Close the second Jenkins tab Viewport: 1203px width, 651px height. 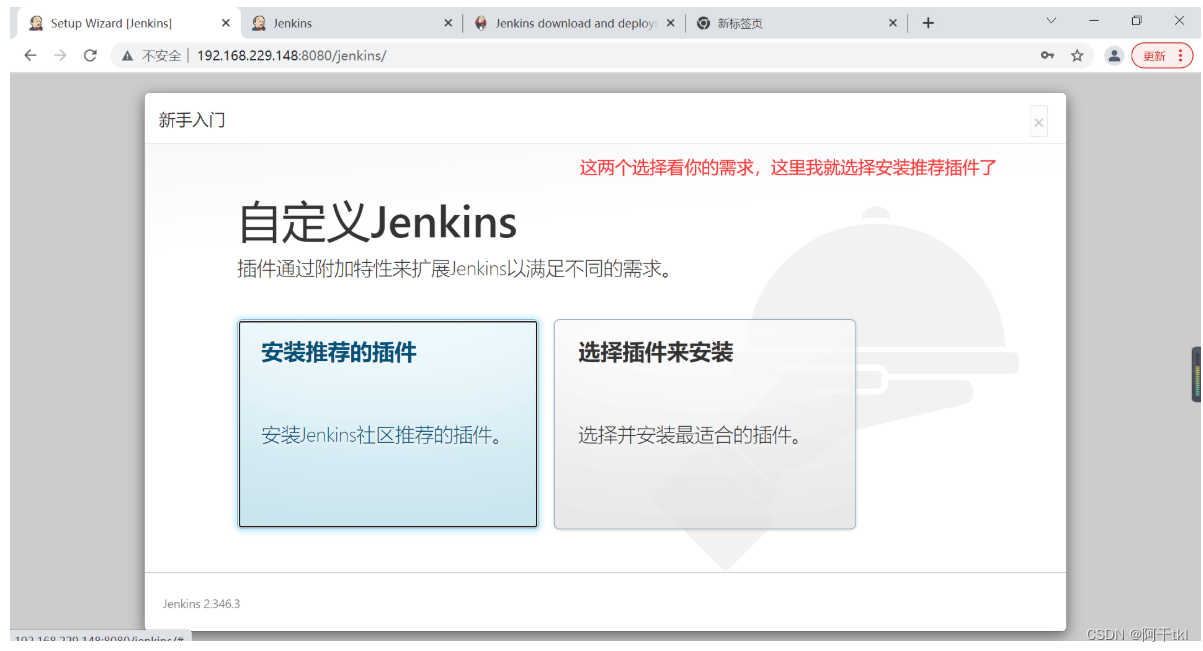pyautogui.click(x=448, y=23)
